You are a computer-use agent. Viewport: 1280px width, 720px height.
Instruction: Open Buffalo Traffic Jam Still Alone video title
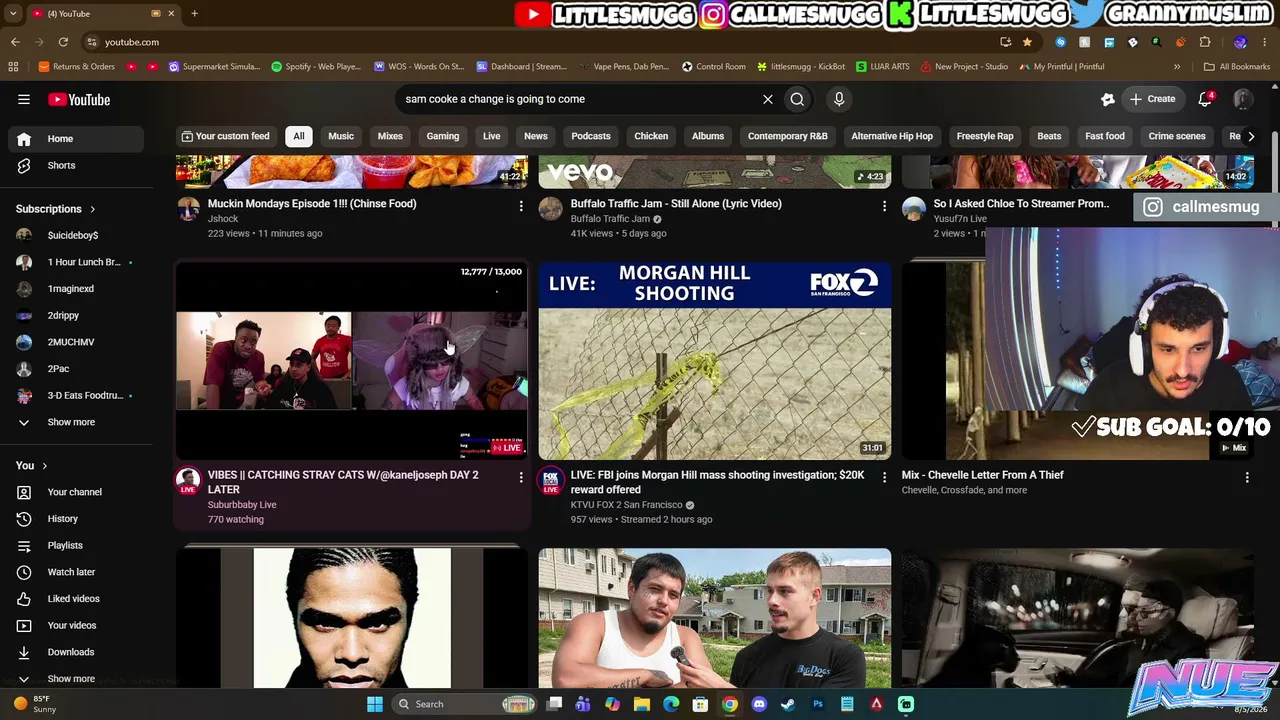[676, 204]
